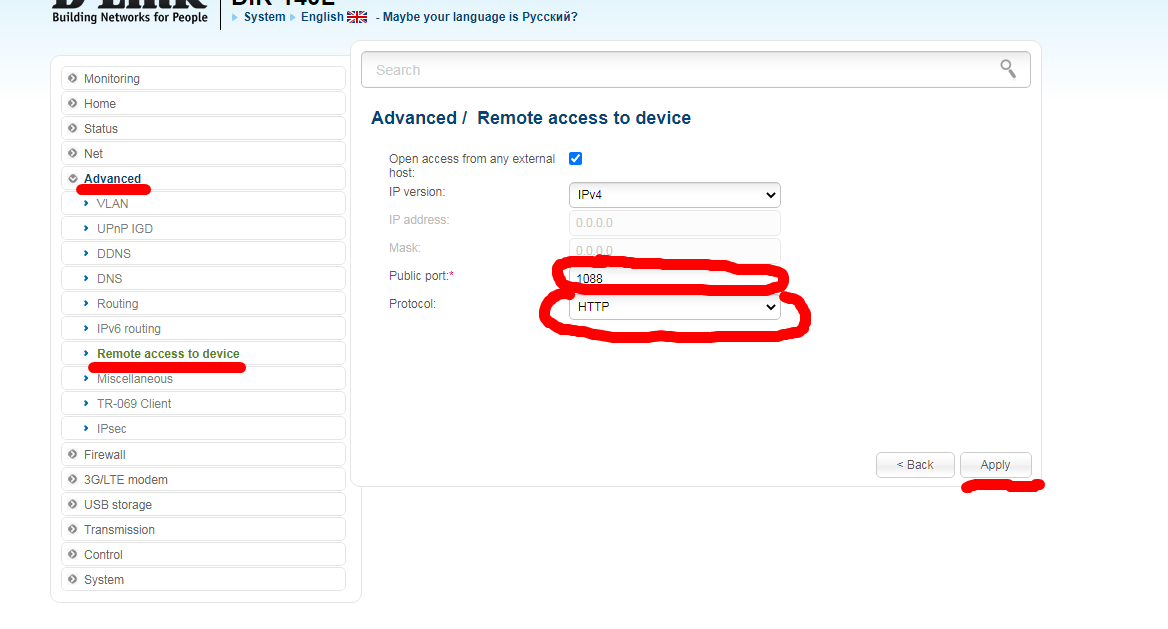The width and height of the screenshot is (1168, 629).
Task: Expand the Control menu section
Action: [x=203, y=554]
